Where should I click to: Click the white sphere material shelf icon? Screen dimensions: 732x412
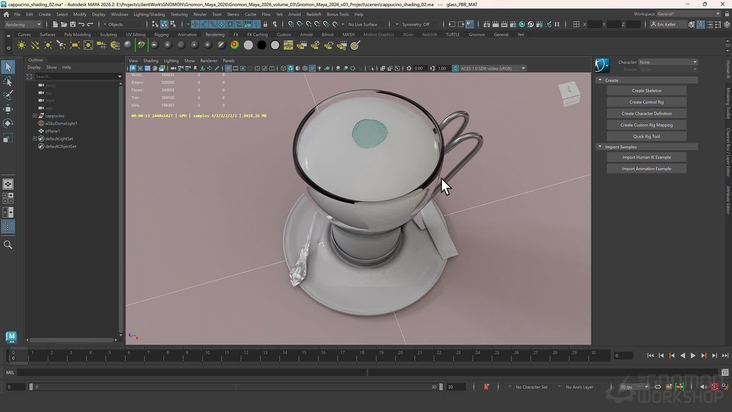point(249,44)
